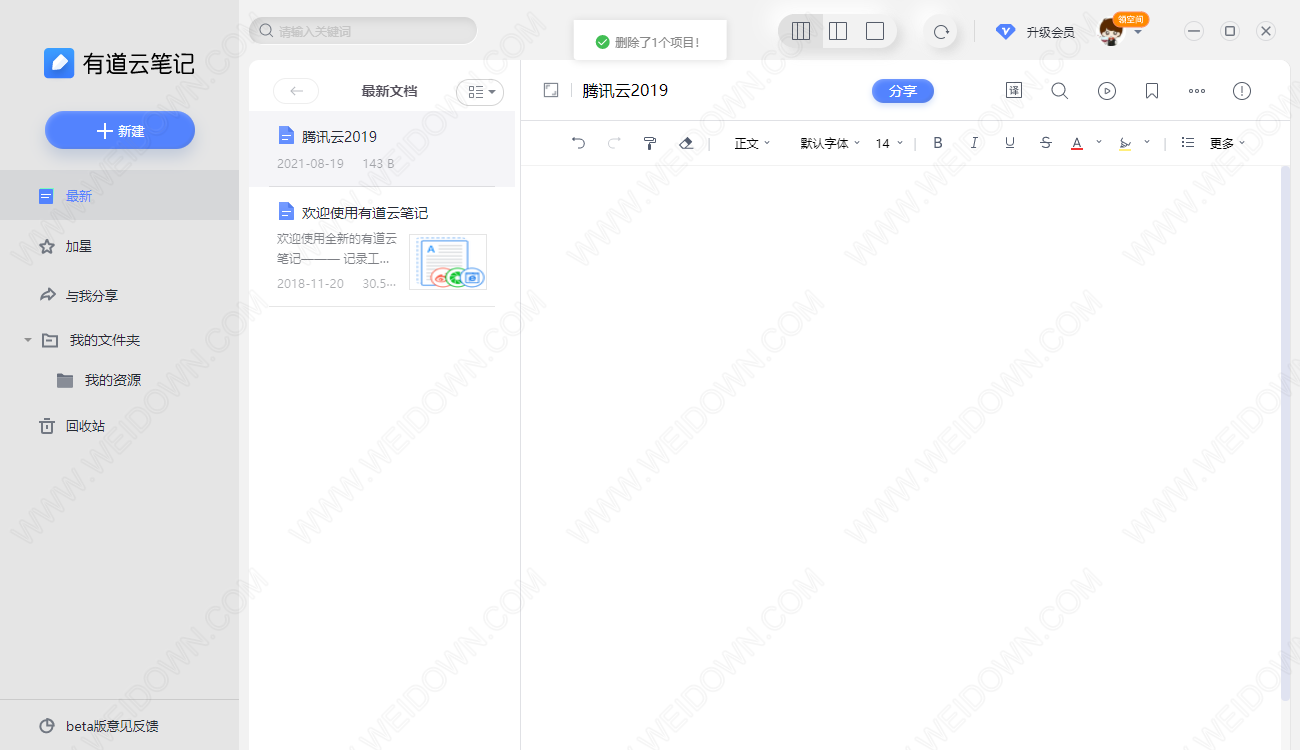Toggle italic formatting
Viewport: 1300px width, 750px height.
tap(974, 143)
